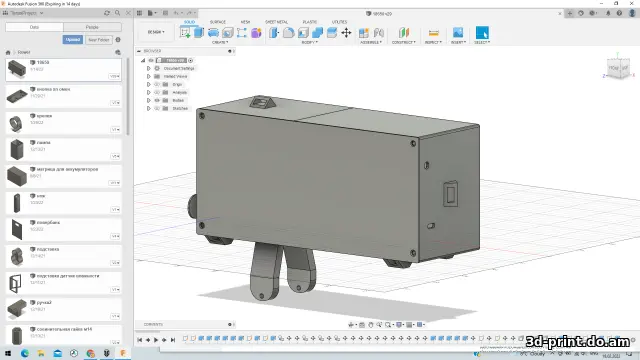Click the Save icon in top bar
640x360 pixels.
pyautogui.click(x=165, y=13)
